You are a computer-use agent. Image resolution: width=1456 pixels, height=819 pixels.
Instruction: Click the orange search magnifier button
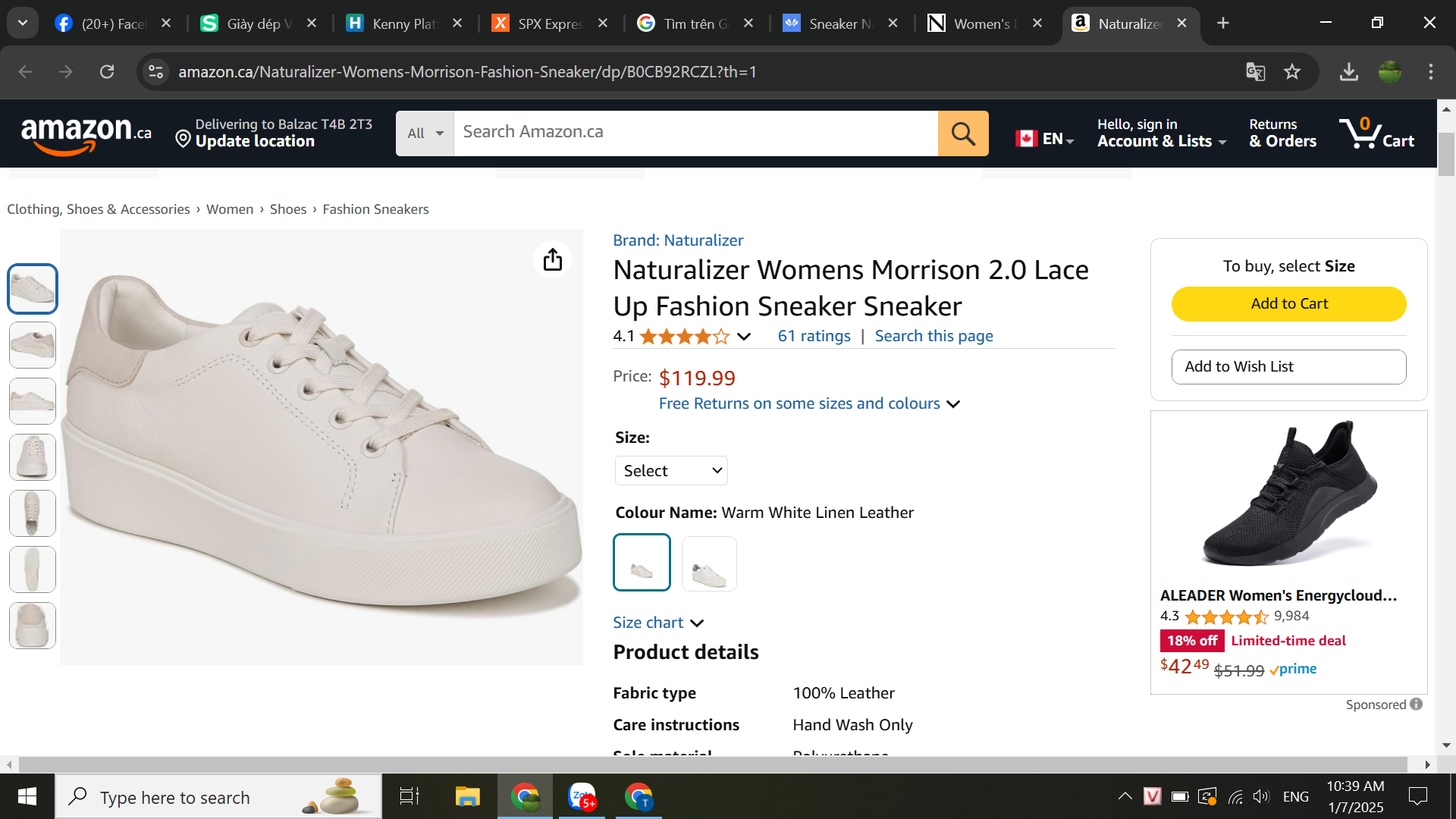point(963,133)
